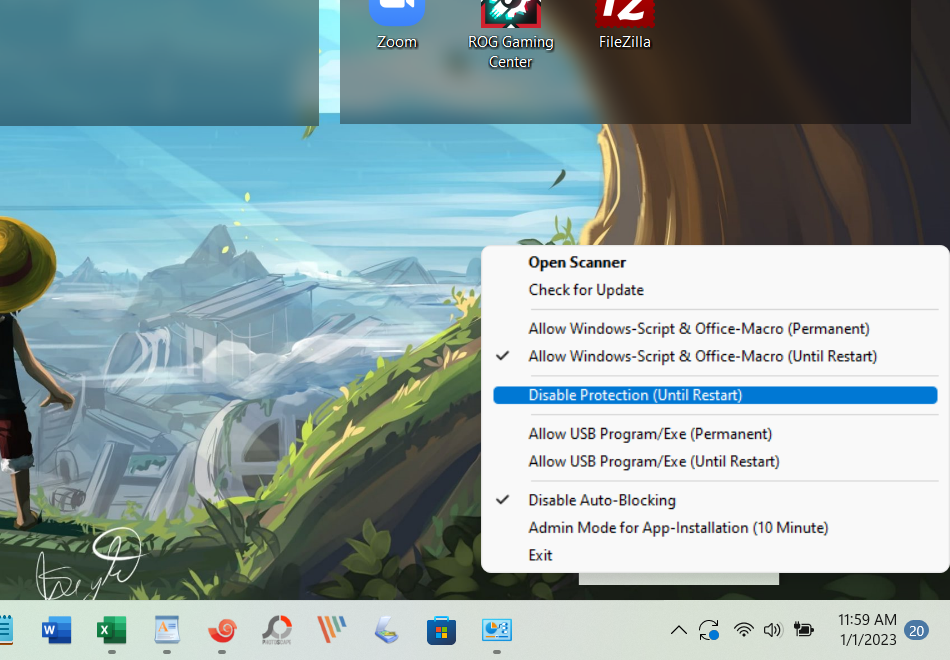Choose Admin Mode for App-Installation (10 Minute)
Viewport: 950px width, 660px height.
716,527
